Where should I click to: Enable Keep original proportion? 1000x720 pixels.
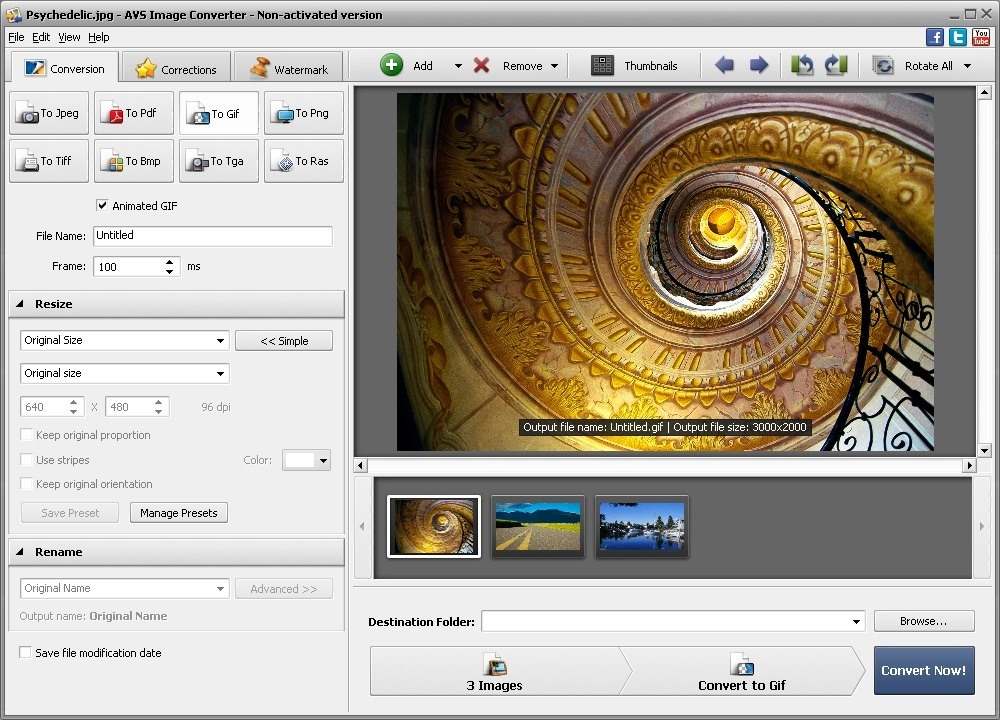25,435
